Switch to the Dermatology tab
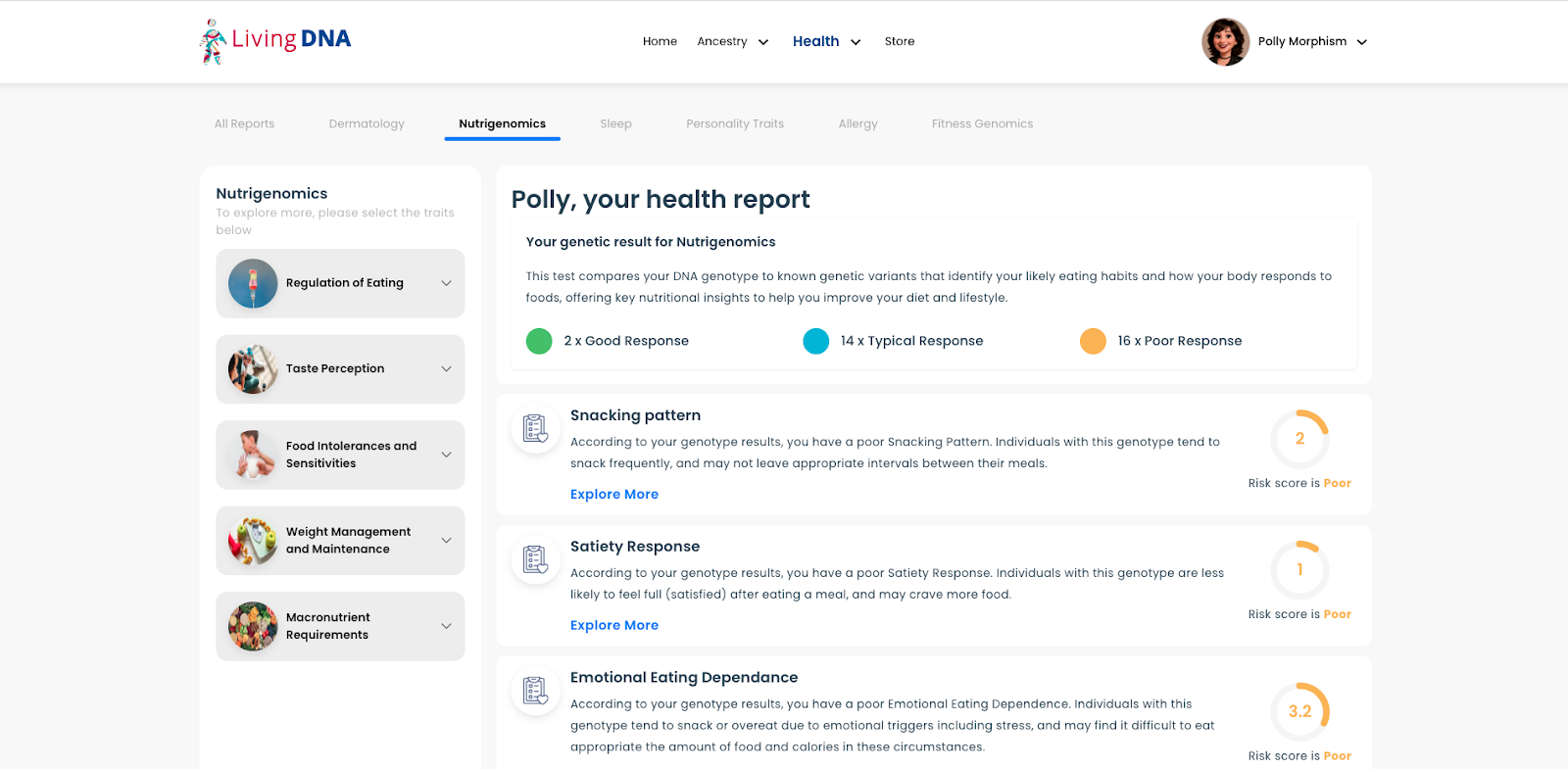The width and height of the screenshot is (1568, 769). point(367,123)
